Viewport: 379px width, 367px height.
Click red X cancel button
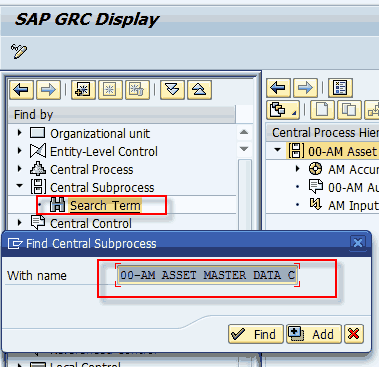click(354, 334)
